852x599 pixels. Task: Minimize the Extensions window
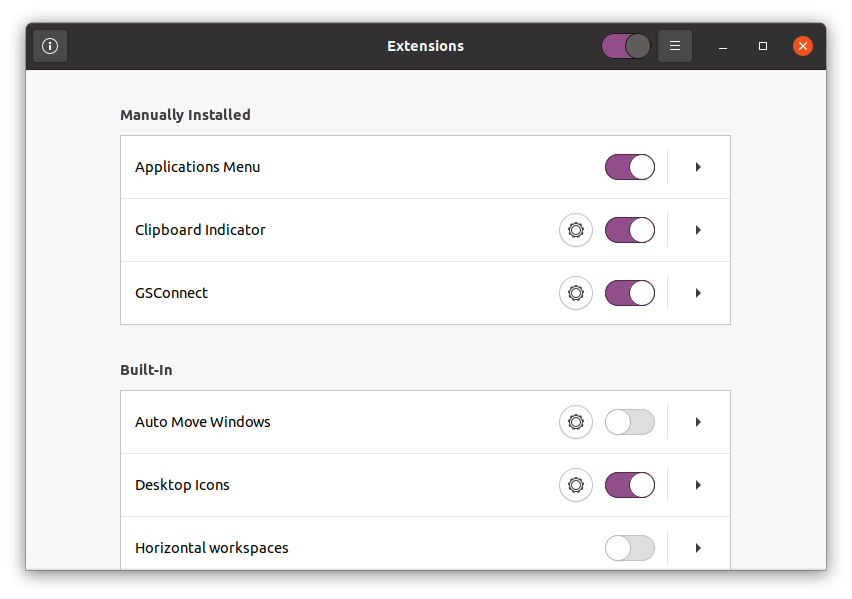click(x=723, y=46)
